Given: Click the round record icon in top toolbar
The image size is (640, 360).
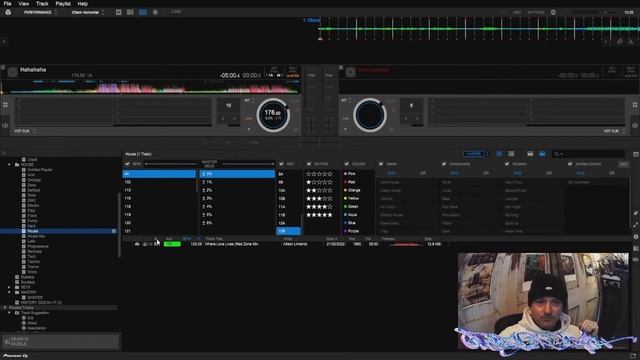Looking at the screenshot, I should pos(155,12).
